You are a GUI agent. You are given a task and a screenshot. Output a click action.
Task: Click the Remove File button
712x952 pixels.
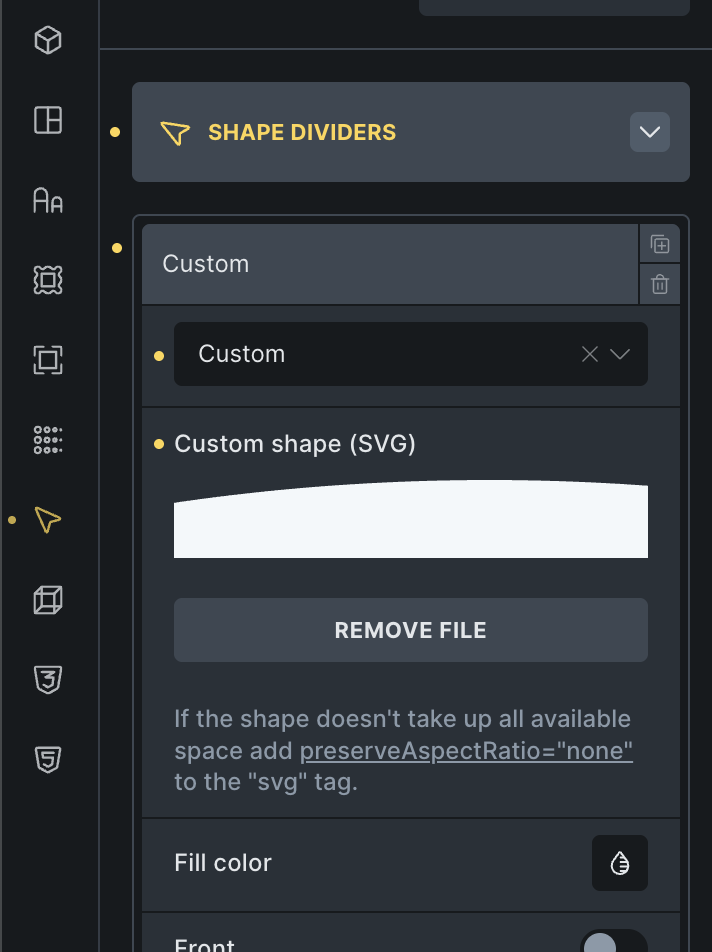click(x=410, y=630)
